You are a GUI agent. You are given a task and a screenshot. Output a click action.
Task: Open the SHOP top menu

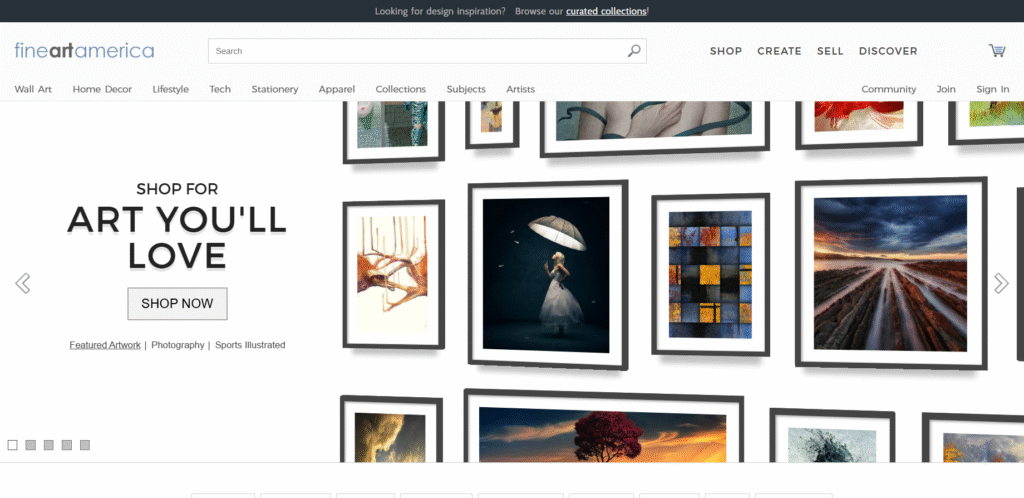tap(726, 51)
